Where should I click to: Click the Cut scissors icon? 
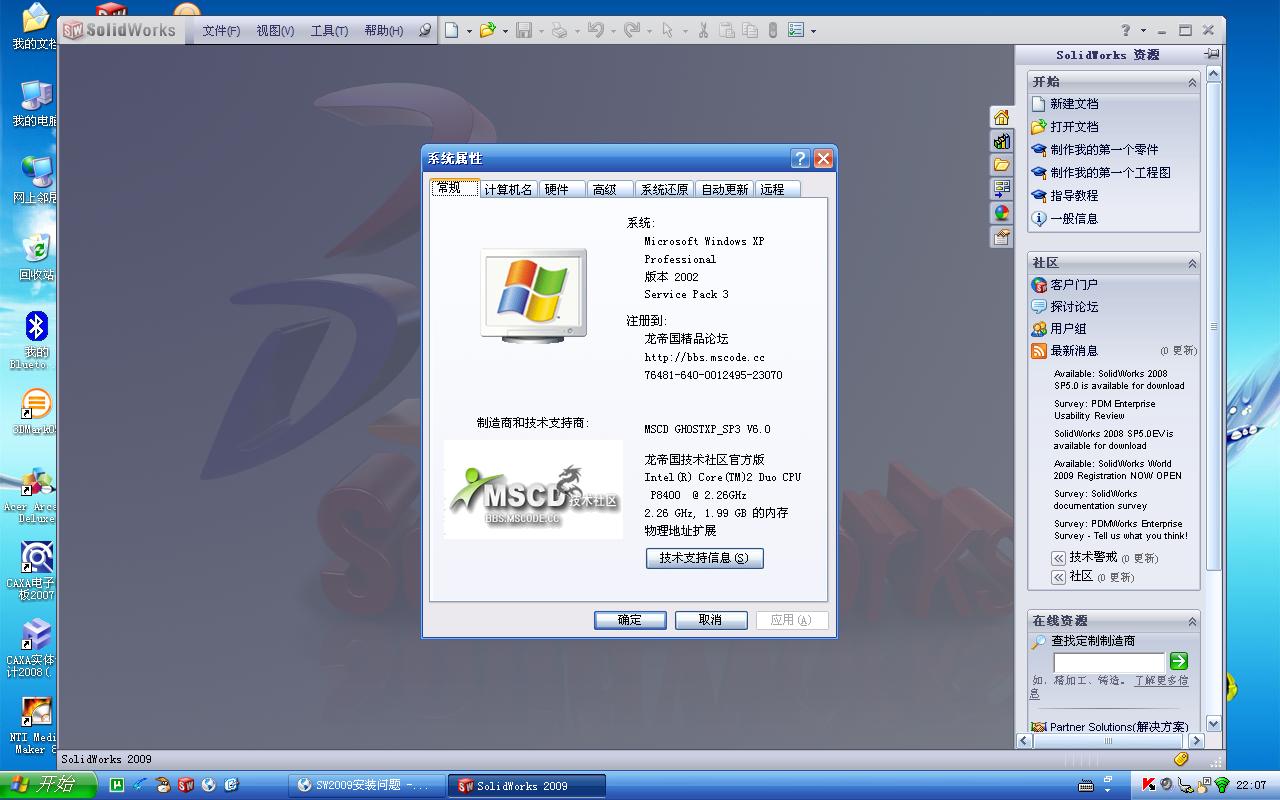pos(703,31)
